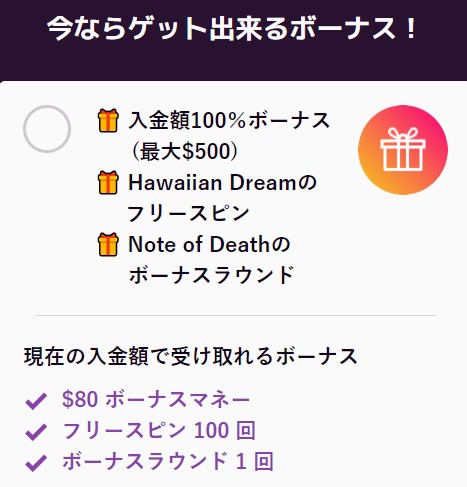Click the black フリースピン line
The height and width of the screenshot is (487, 467).
189,213
